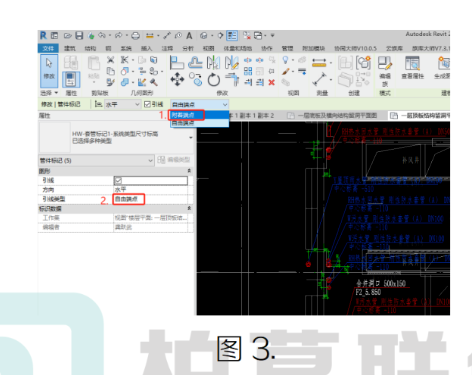Switch to the 一层顶板结构留洞 view tab
472x375 pixels.
point(419,115)
